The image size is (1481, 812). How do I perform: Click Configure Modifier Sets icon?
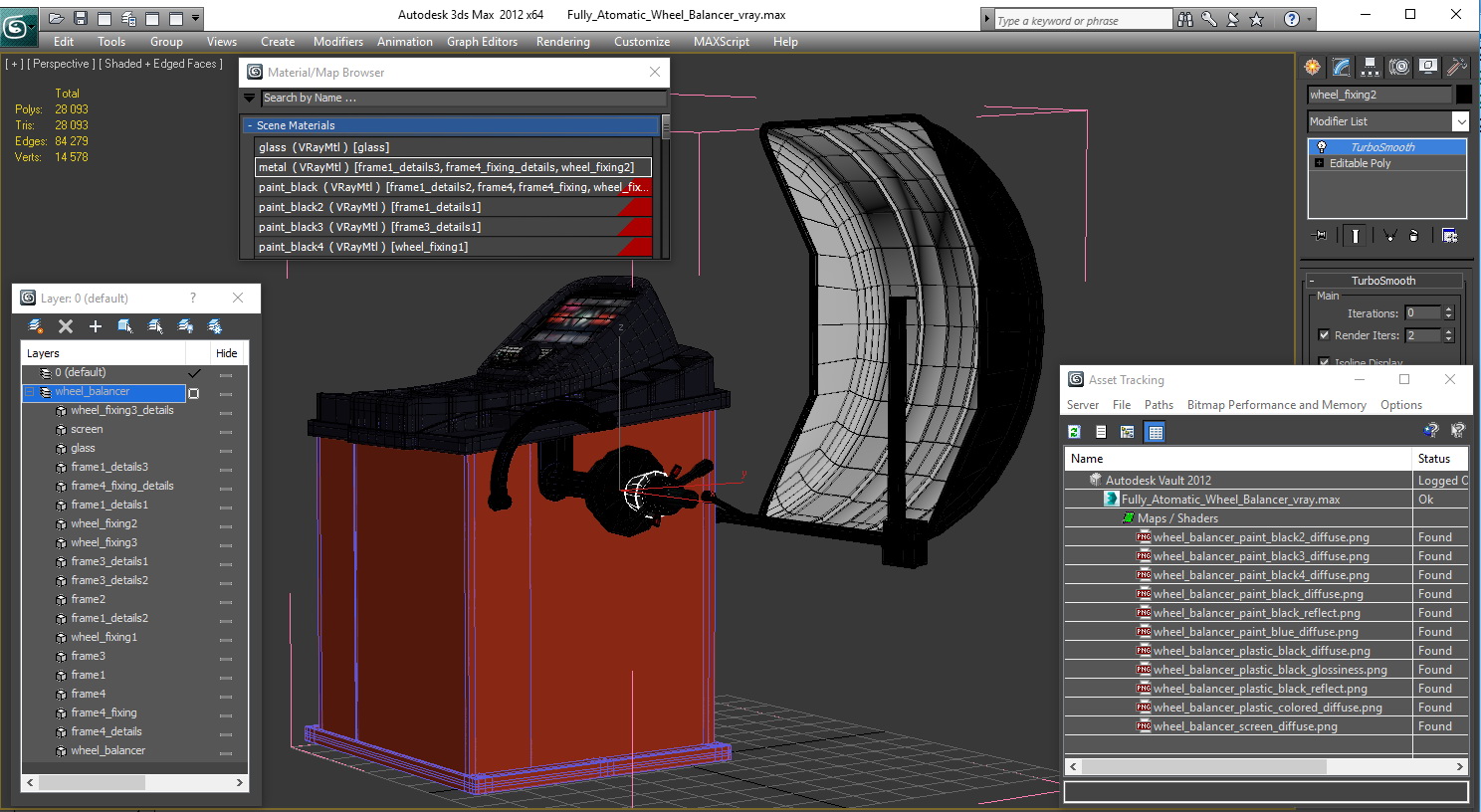(1449, 236)
